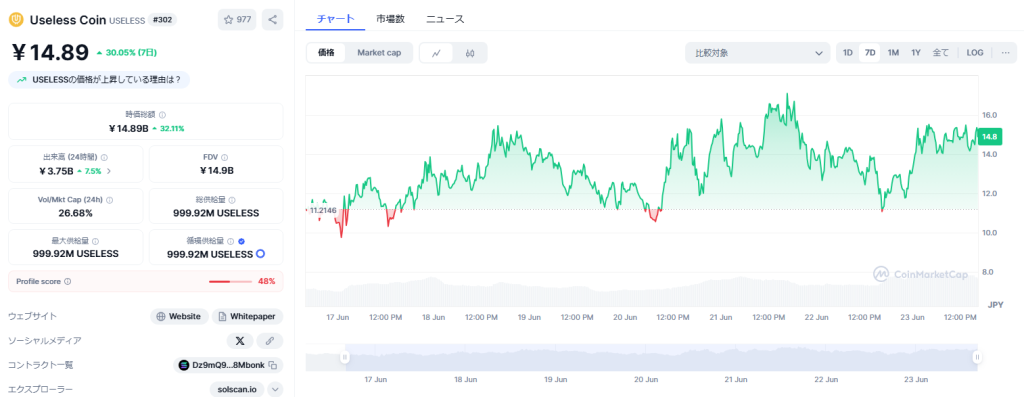Expand the explorer list chevron

pos(276,389)
